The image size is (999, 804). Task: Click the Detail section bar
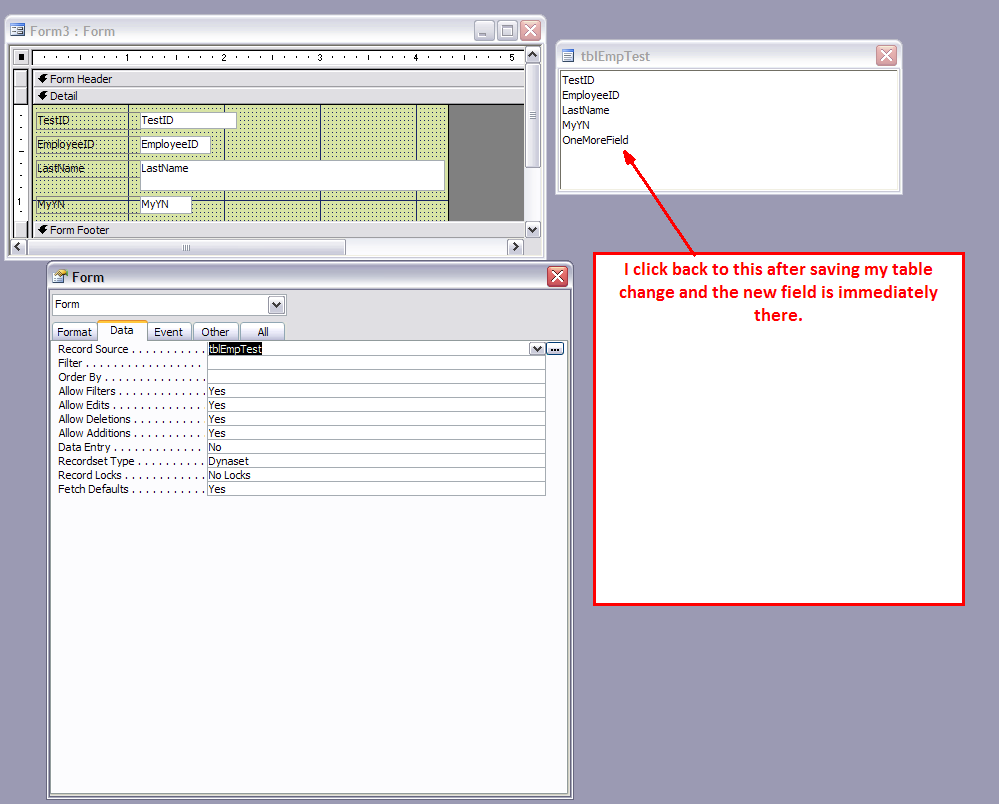click(278, 96)
